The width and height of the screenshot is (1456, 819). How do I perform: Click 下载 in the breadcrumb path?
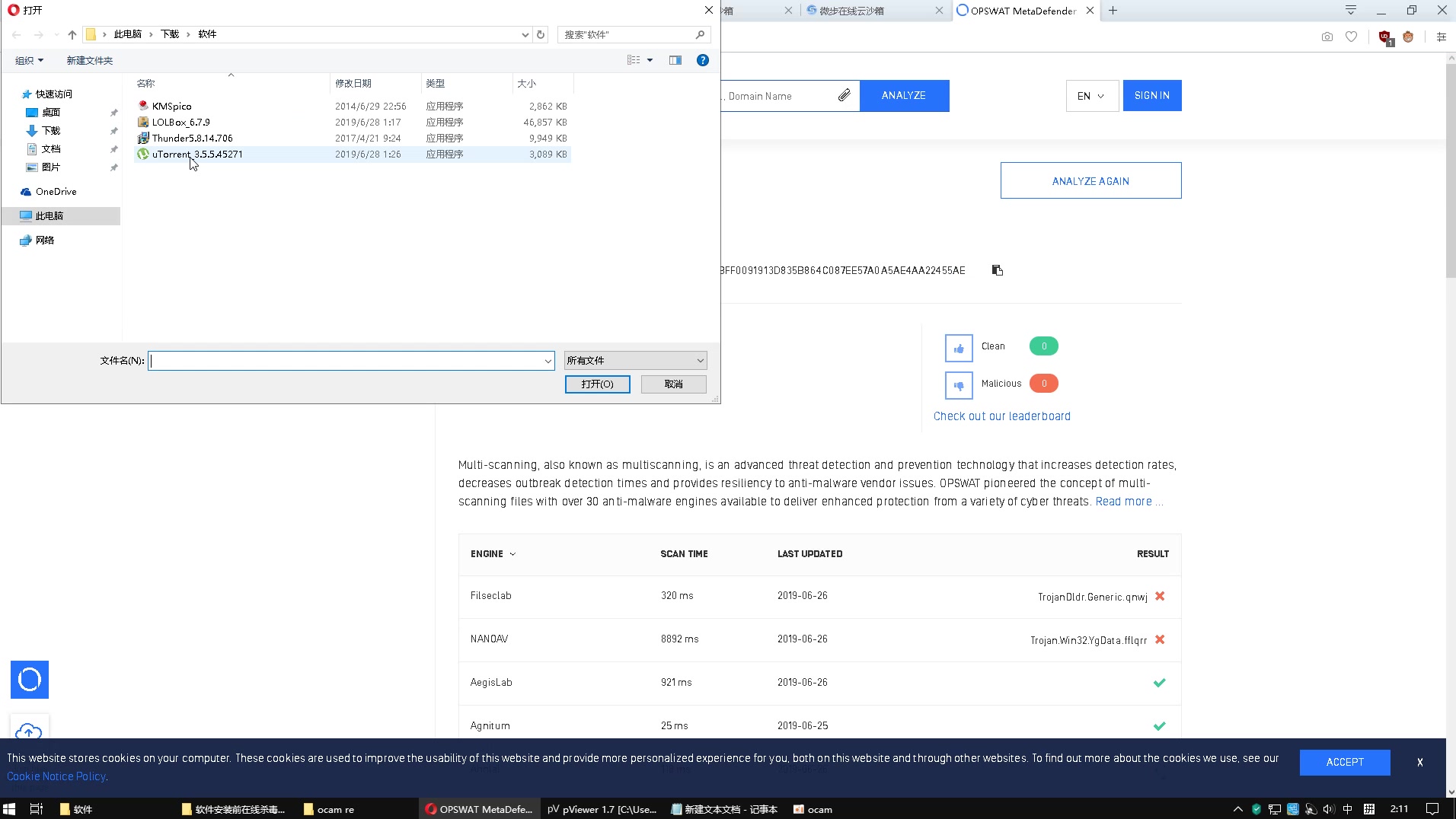(170, 34)
